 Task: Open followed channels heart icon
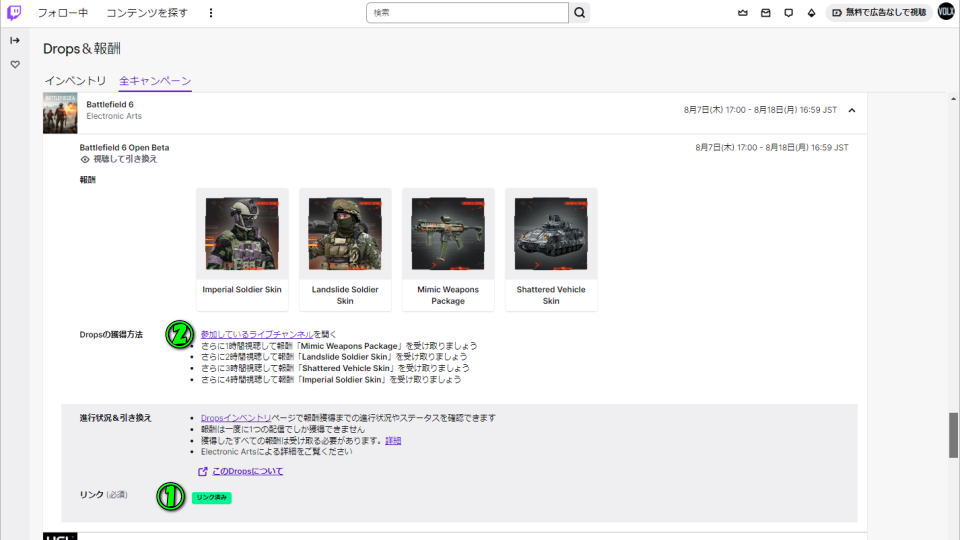(15, 64)
